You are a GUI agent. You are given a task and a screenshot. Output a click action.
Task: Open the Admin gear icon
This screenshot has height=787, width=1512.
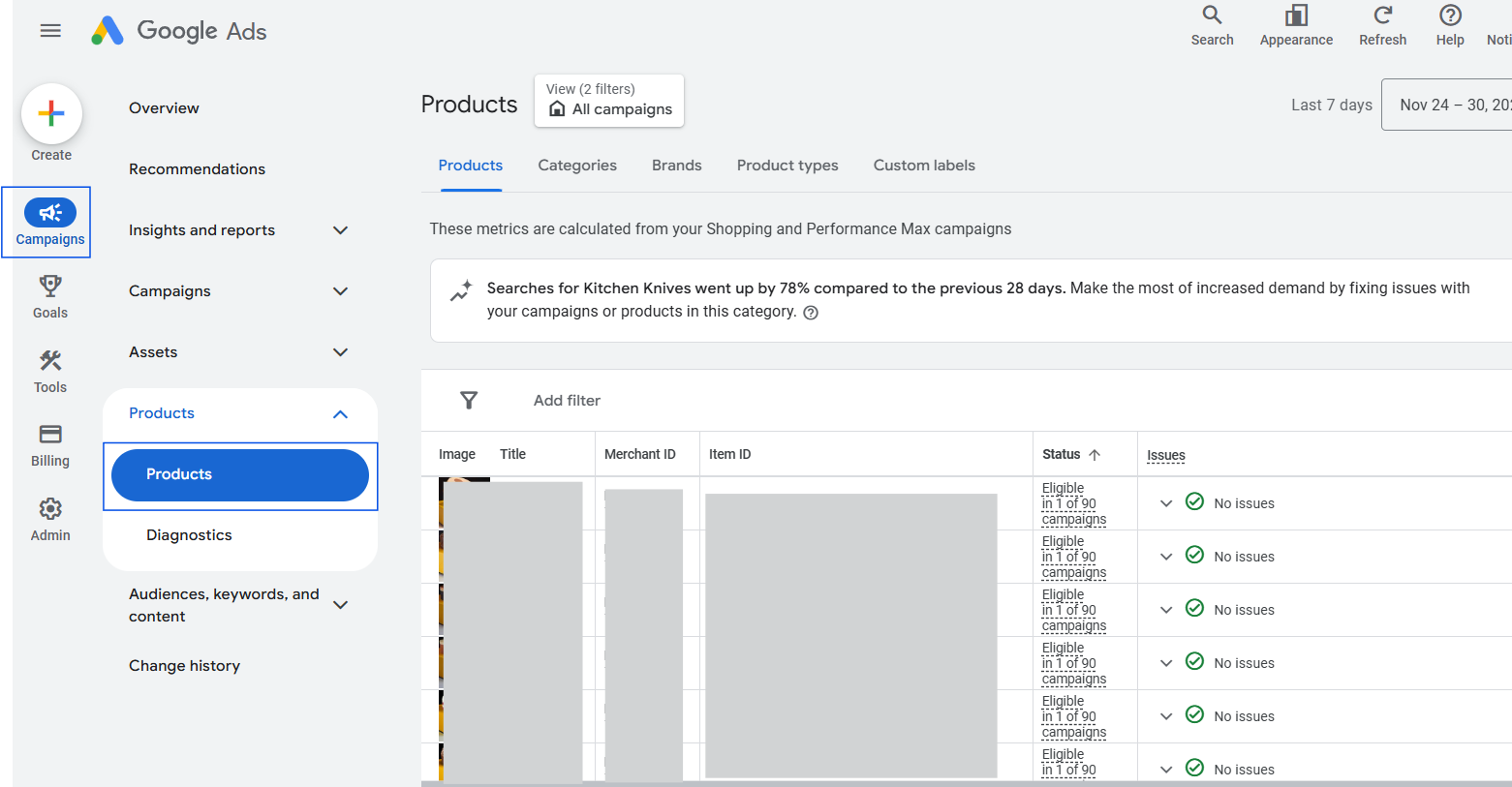pos(50,508)
